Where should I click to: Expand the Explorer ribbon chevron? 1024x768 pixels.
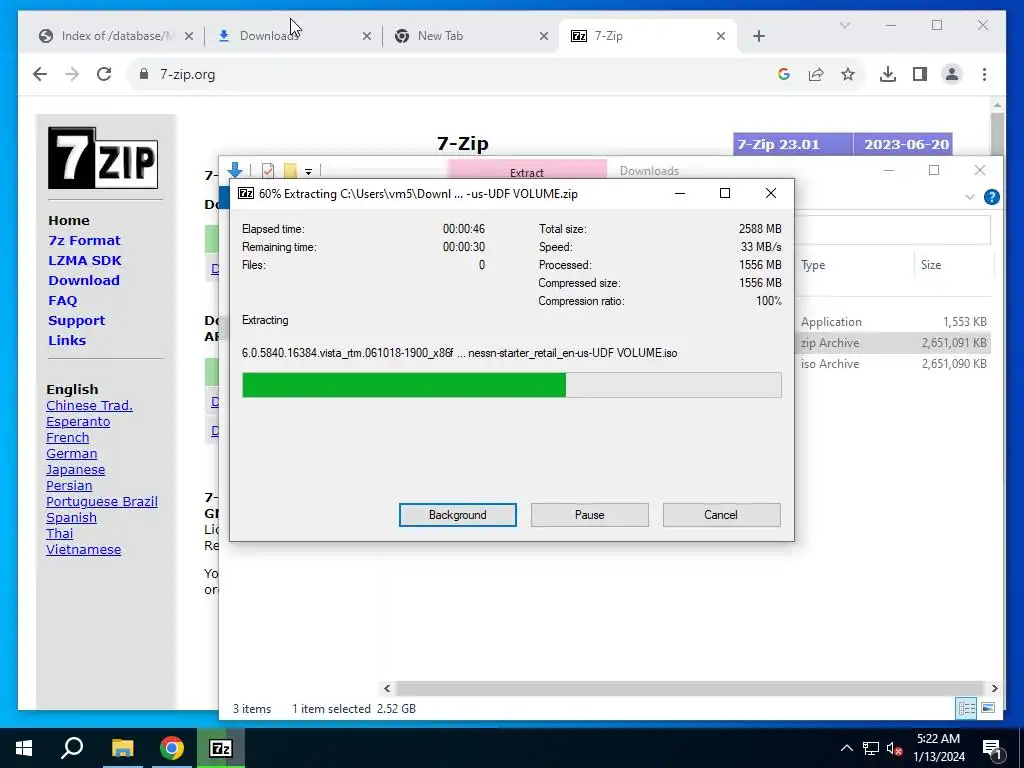pyautogui.click(x=970, y=197)
